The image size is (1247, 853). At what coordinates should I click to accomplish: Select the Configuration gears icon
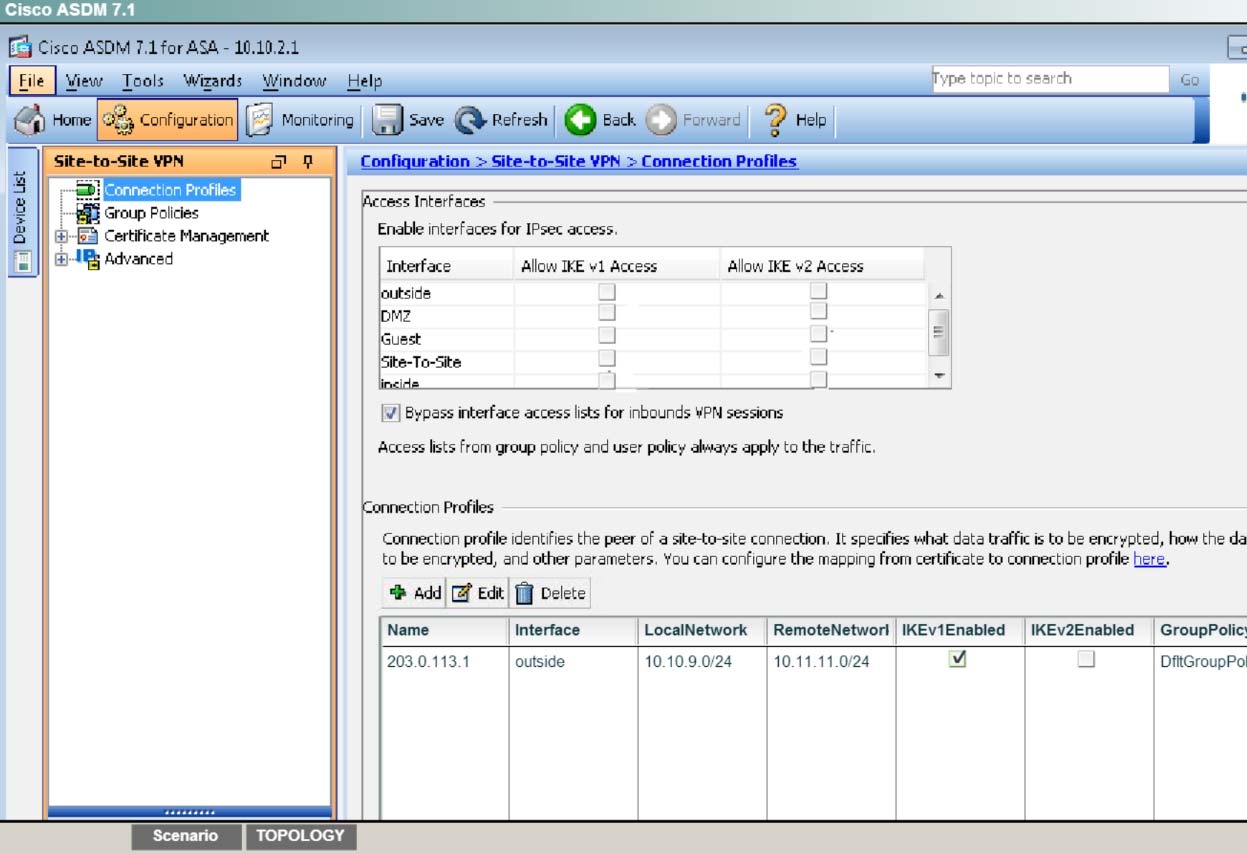point(118,120)
